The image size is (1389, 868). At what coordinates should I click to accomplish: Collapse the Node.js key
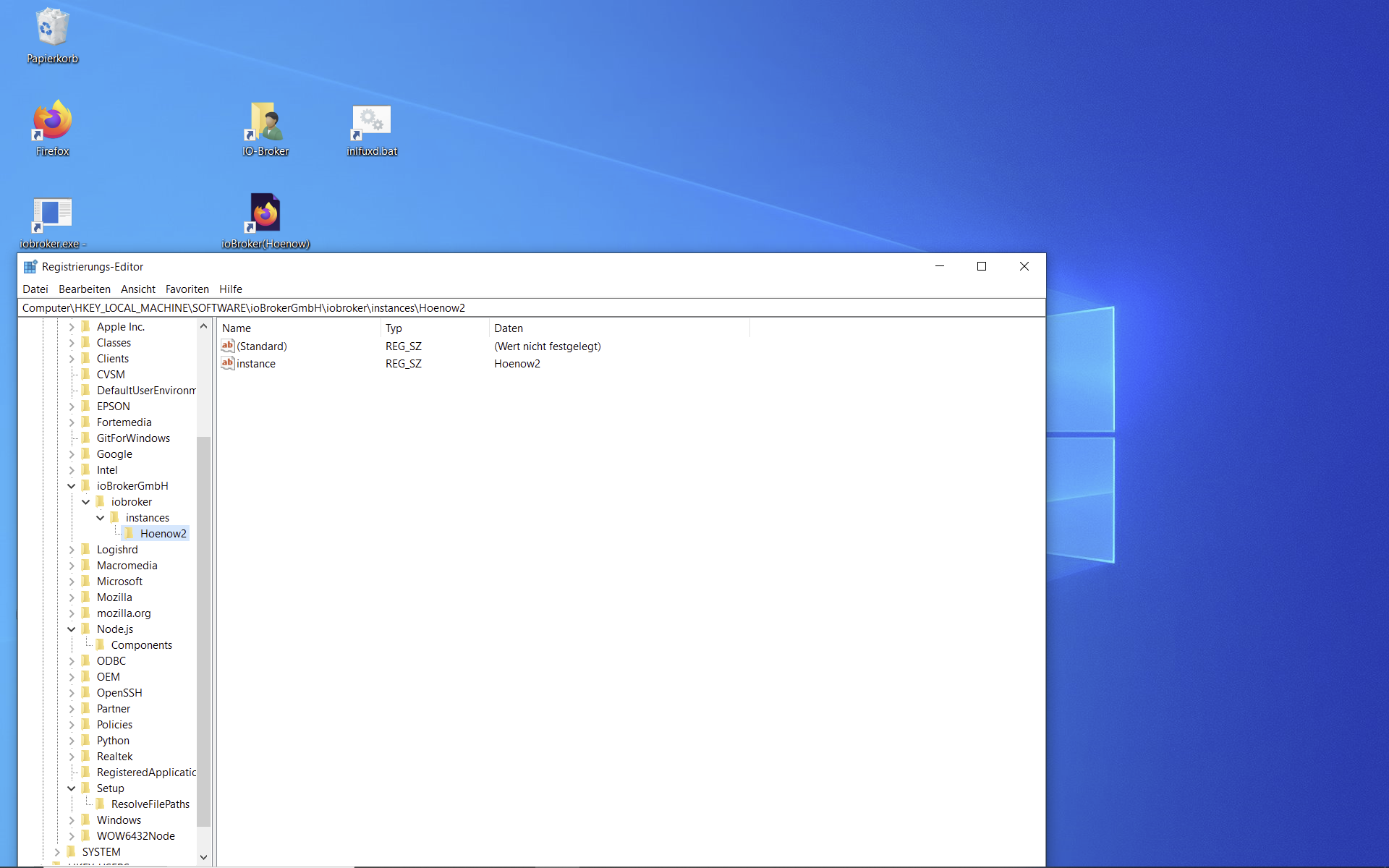72,629
